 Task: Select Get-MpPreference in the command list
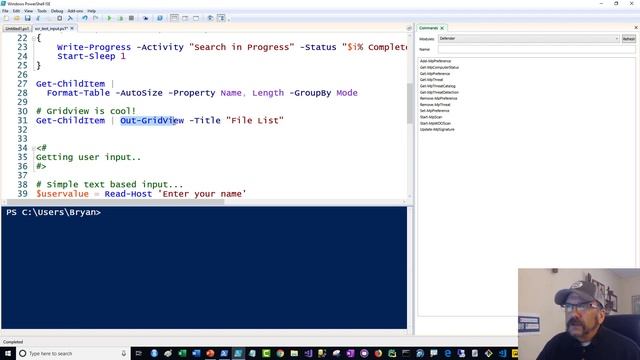point(435,73)
